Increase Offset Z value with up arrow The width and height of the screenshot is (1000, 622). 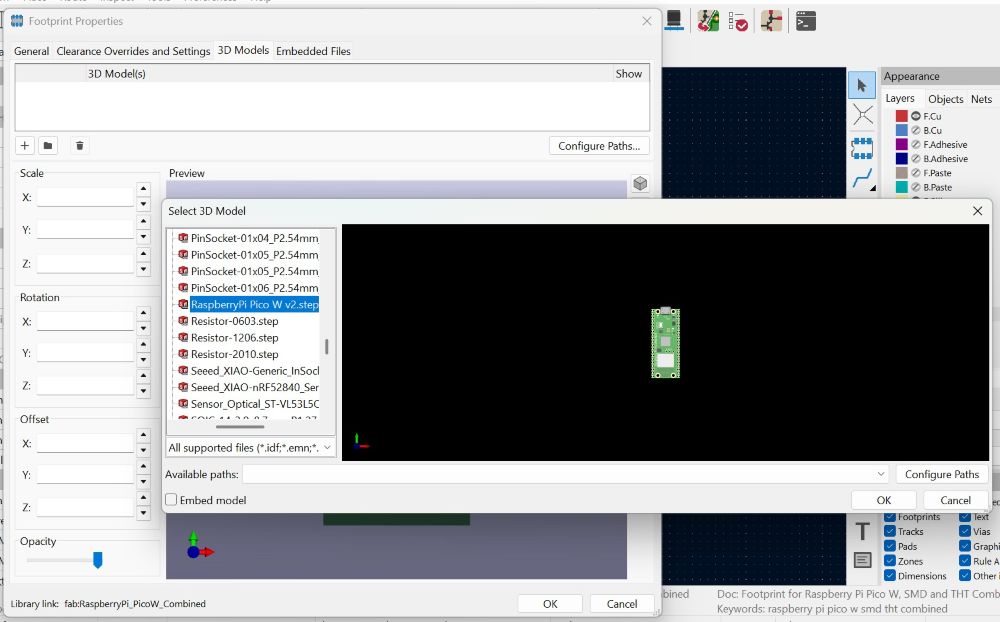[x=143, y=498]
